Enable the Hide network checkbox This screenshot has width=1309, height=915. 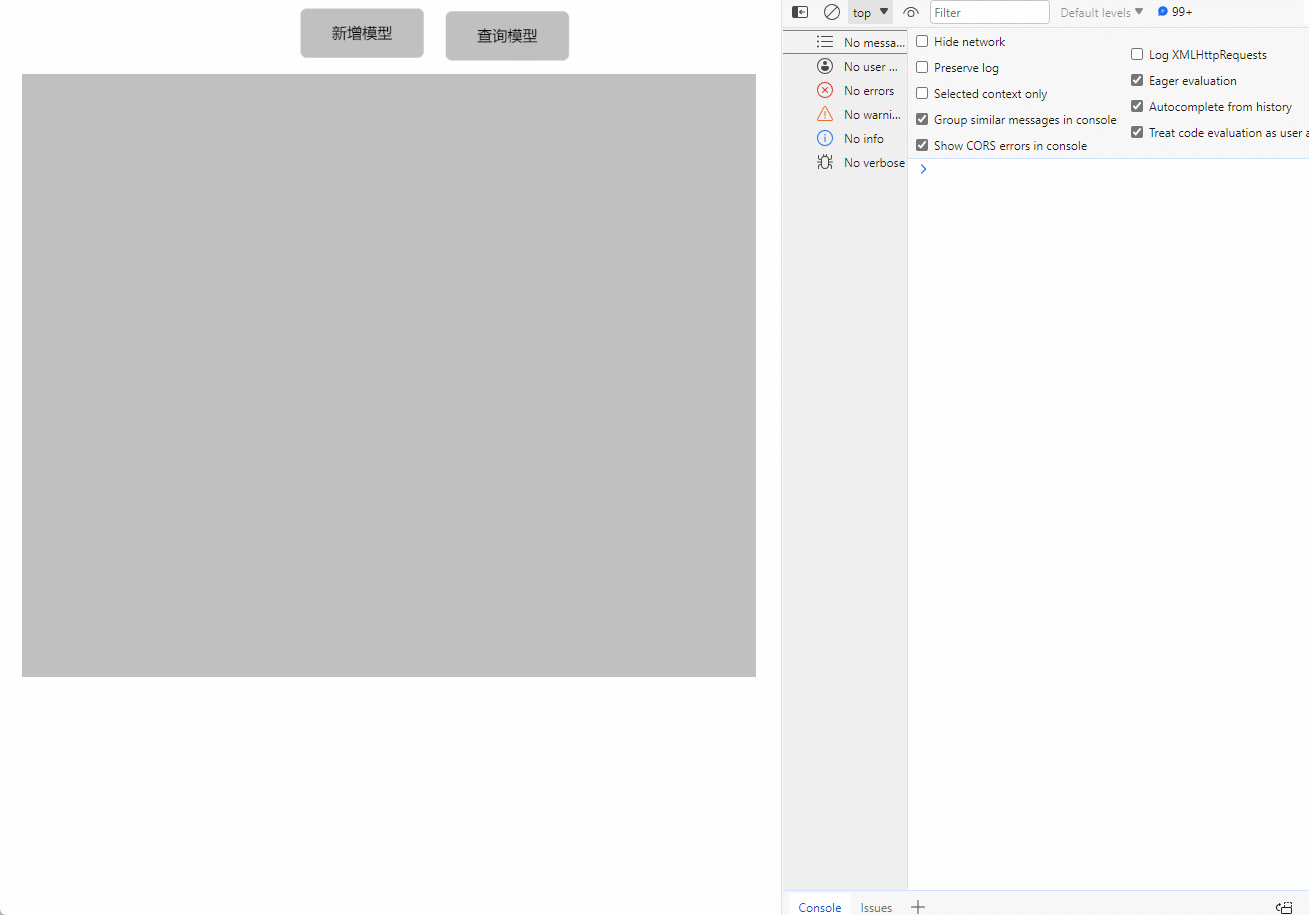[922, 42]
